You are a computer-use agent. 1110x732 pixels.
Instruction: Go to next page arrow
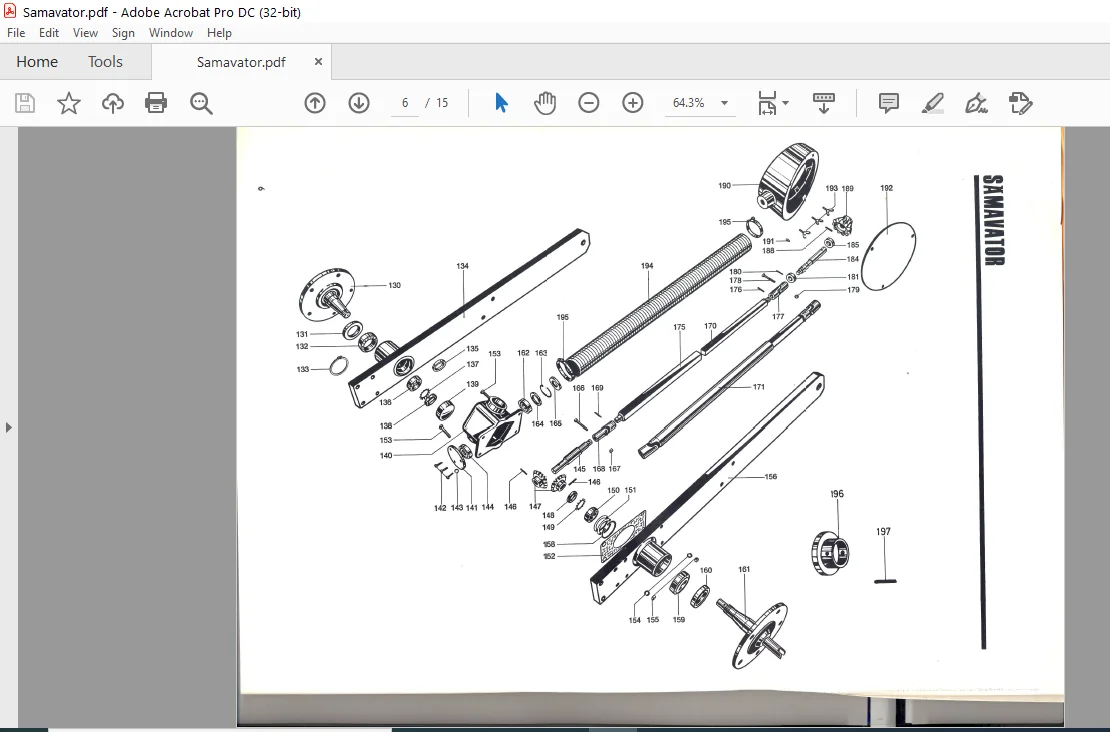(359, 103)
